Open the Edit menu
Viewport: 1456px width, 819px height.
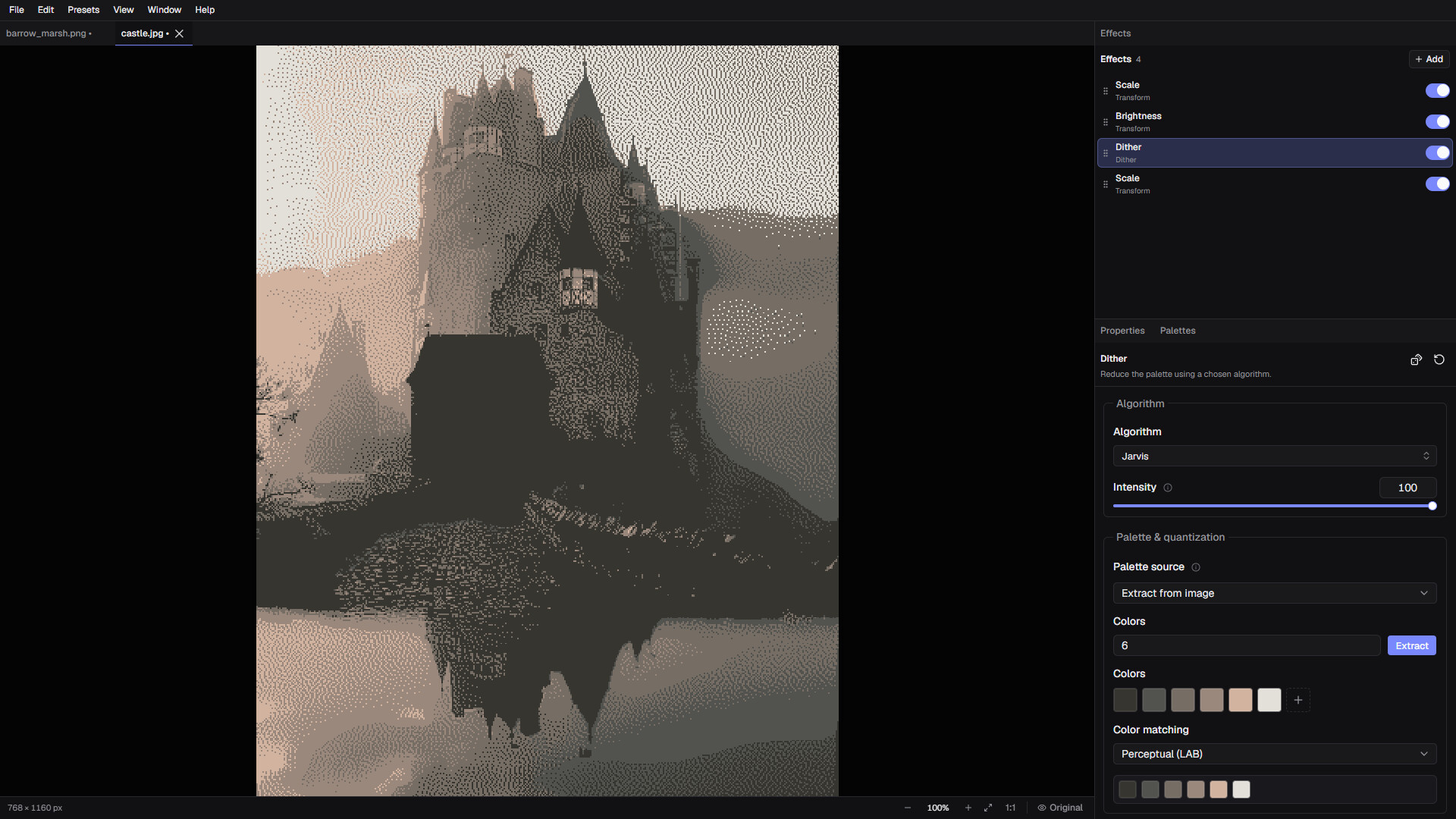45,10
